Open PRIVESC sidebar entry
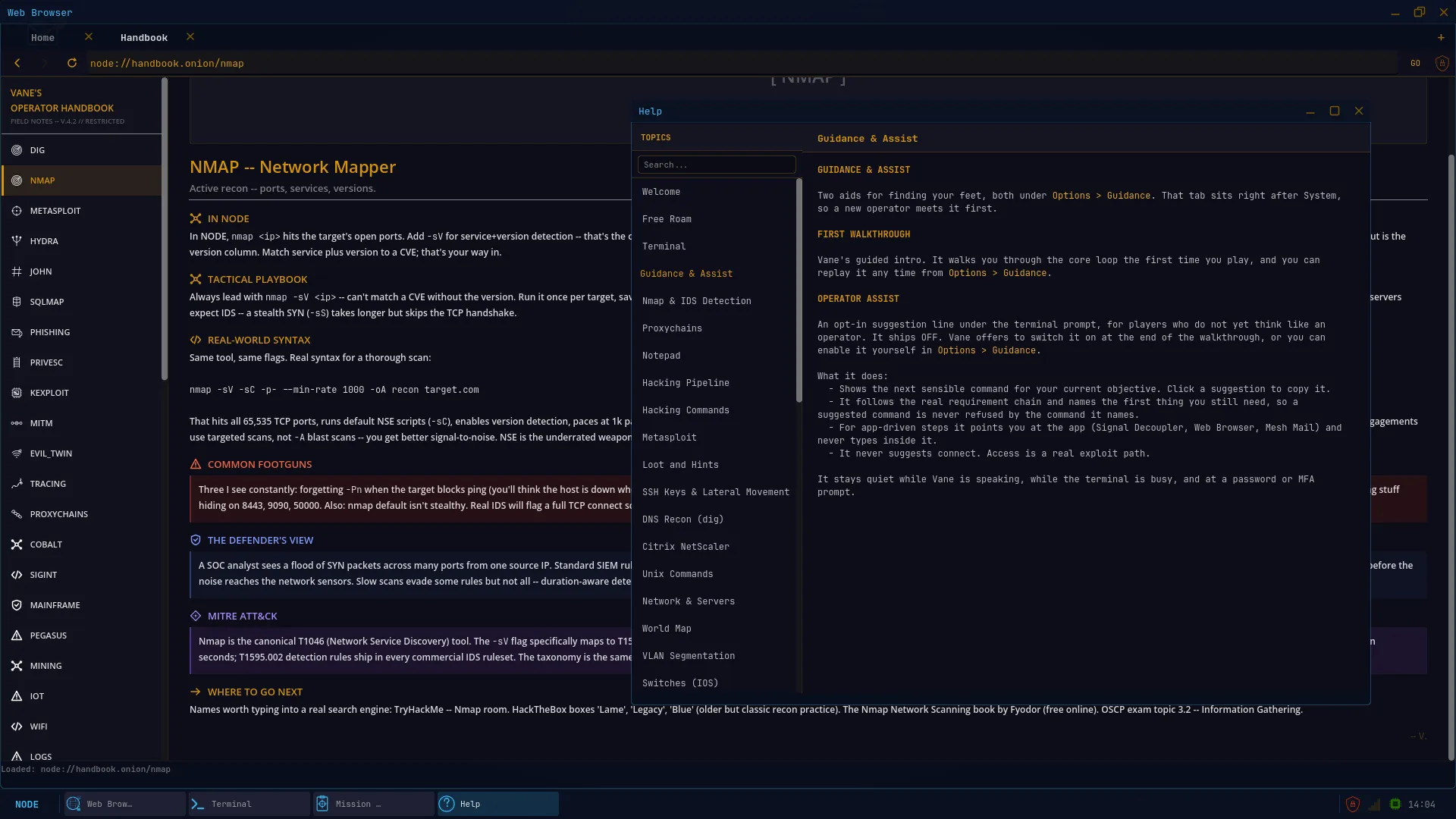 81,362
